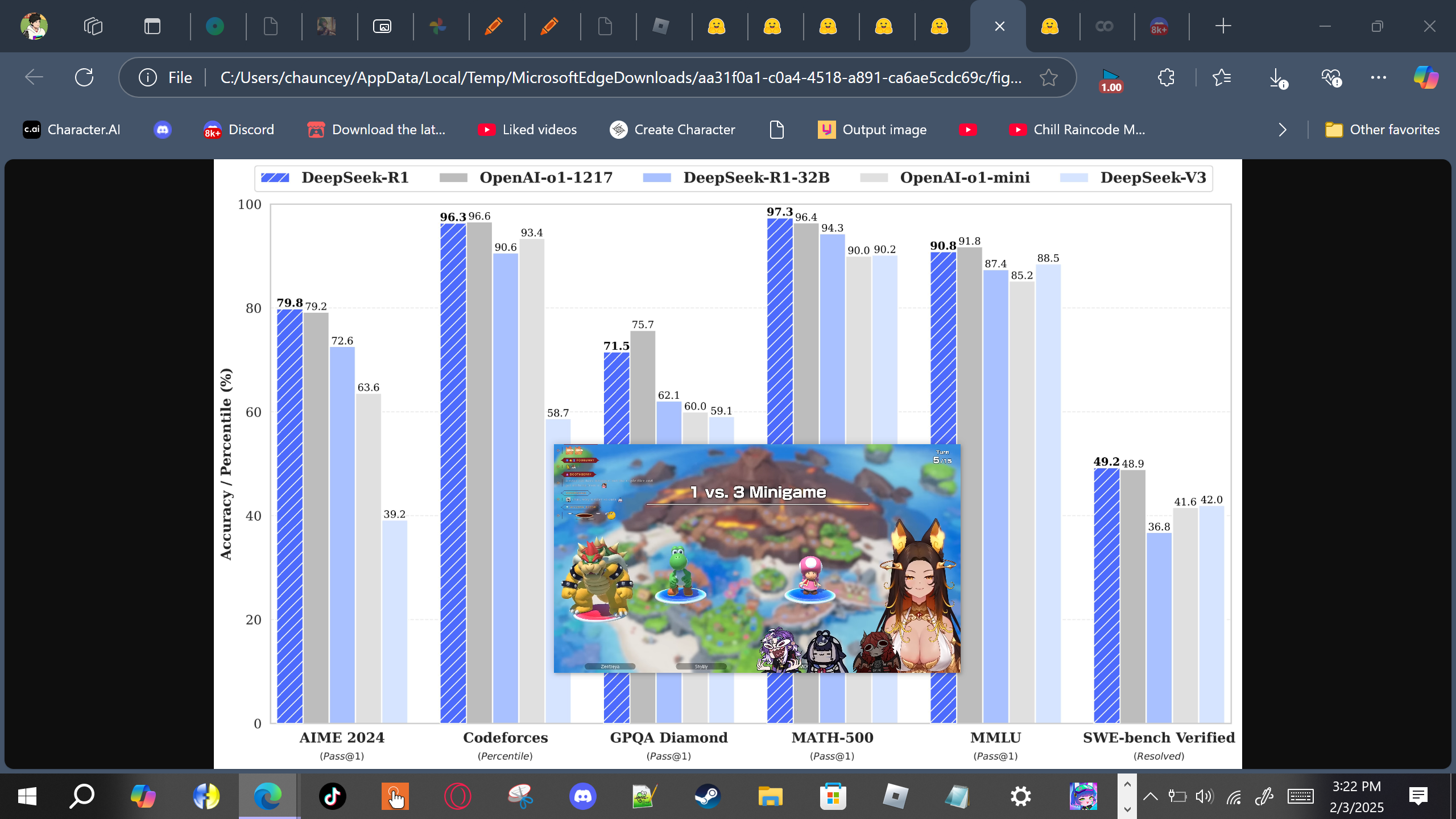The height and width of the screenshot is (819, 1456).
Task: Open the Download the lat... bookmark
Action: click(377, 130)
